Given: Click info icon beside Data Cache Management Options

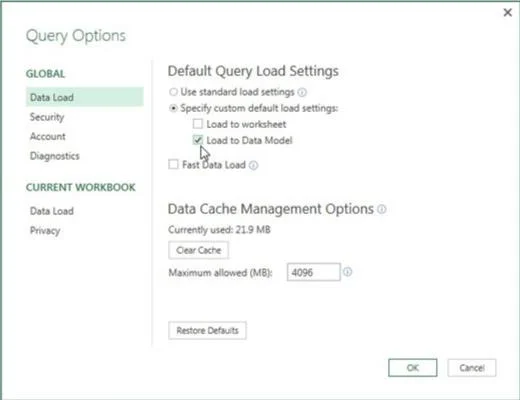Looking at the screenshot, I should (x=382, y=209).
